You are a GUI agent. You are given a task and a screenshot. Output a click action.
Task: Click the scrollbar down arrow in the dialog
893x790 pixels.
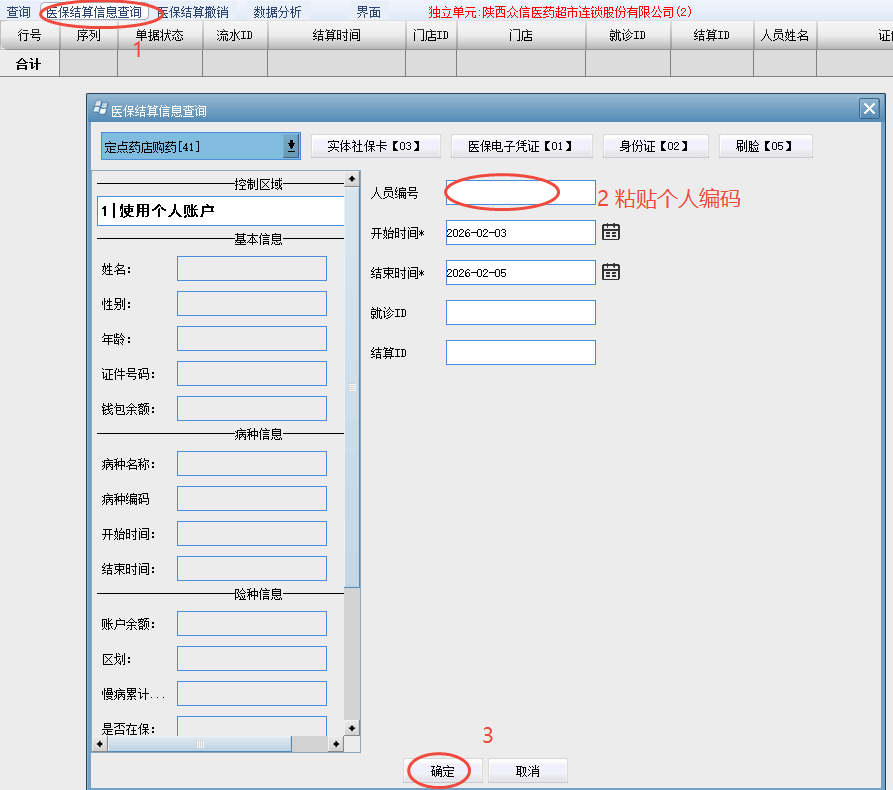click(351, 730)
